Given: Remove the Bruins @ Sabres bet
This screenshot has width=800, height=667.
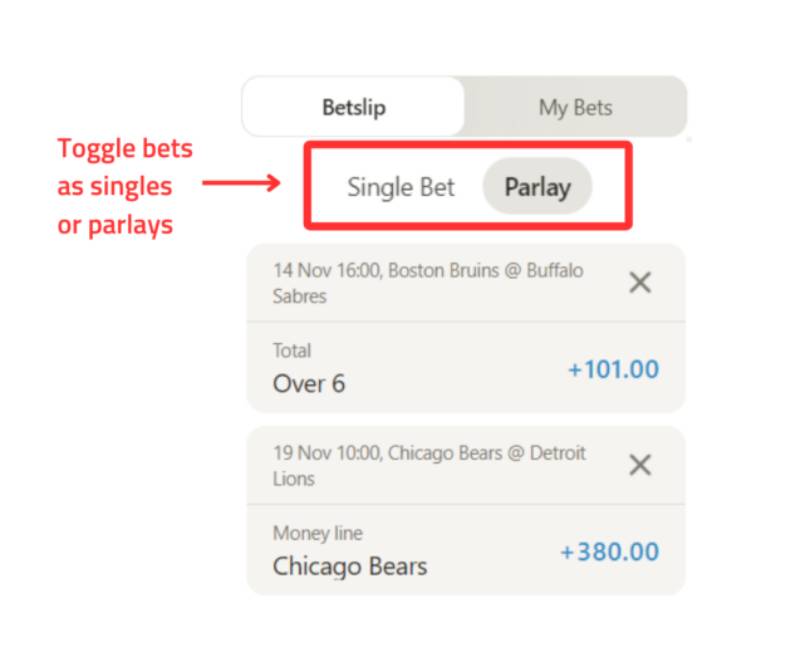Looking at the screenshot, I should point(640,283).
